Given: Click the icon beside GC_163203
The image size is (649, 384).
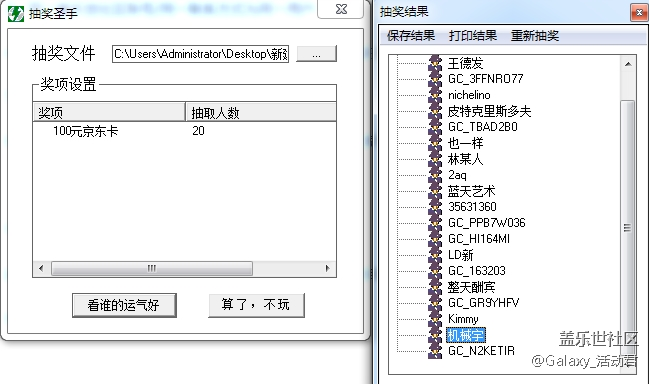Looking at the screenshot, I should 435,271.
